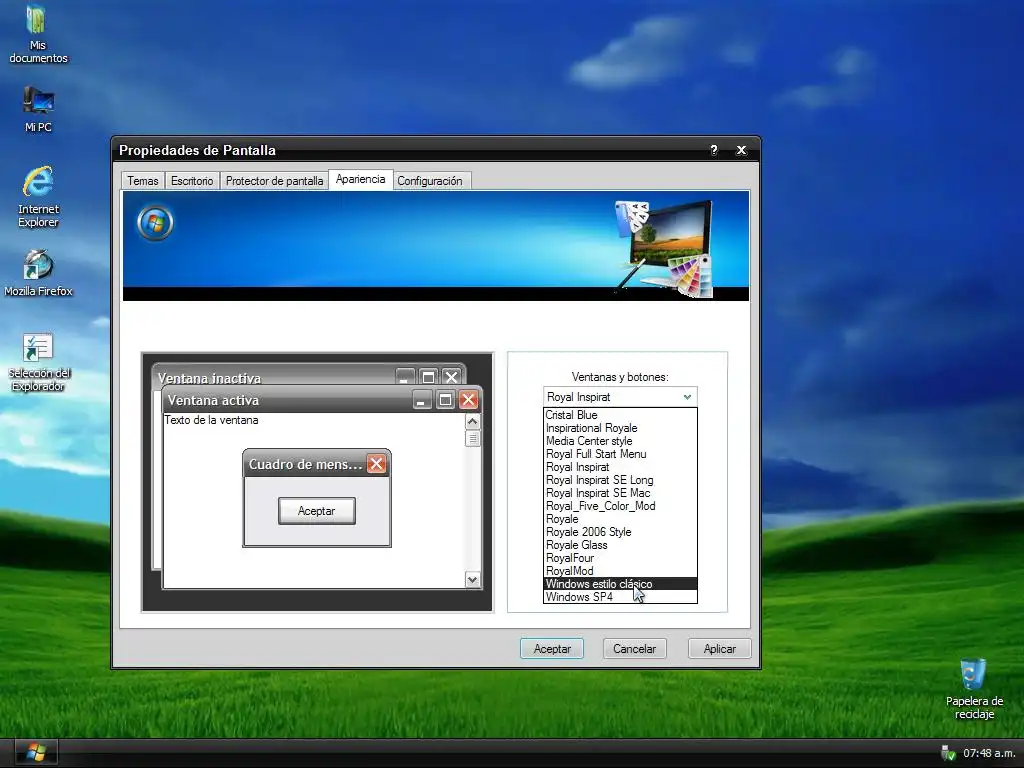Pick Royal_Five_Color_Mod option
1024x768 pixels.
tap(620, 506)
